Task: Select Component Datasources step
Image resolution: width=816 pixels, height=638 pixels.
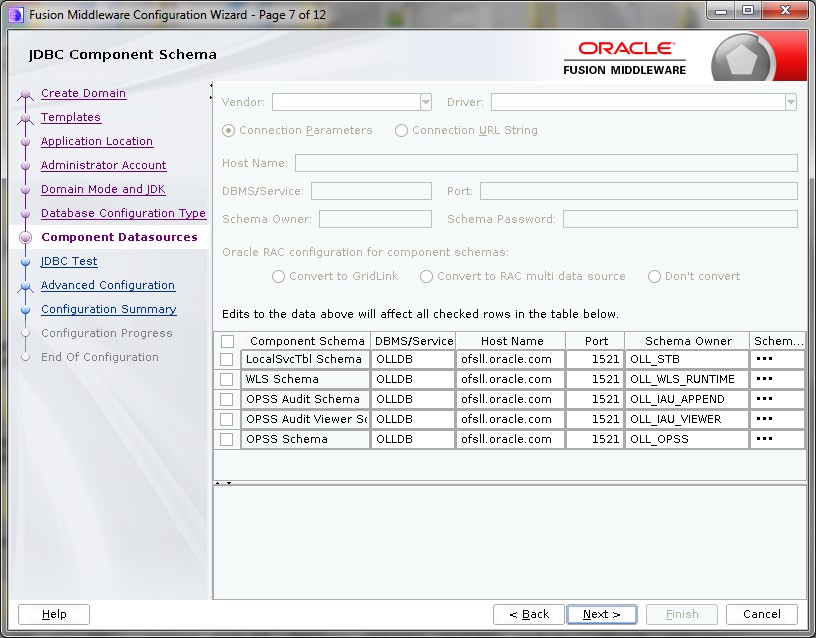Action: [119, 237]
